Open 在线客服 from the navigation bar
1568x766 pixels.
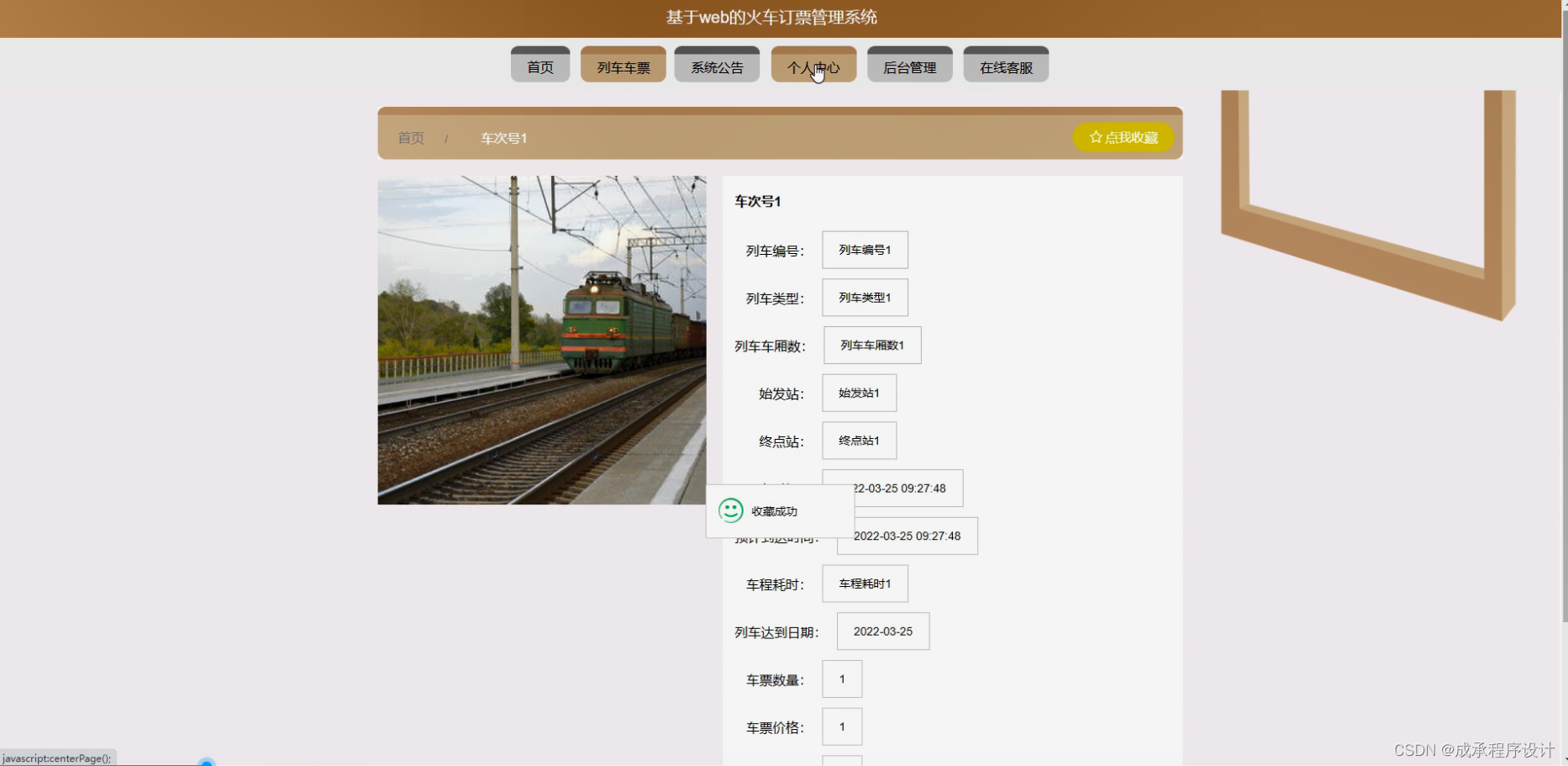coord(1006,66)
